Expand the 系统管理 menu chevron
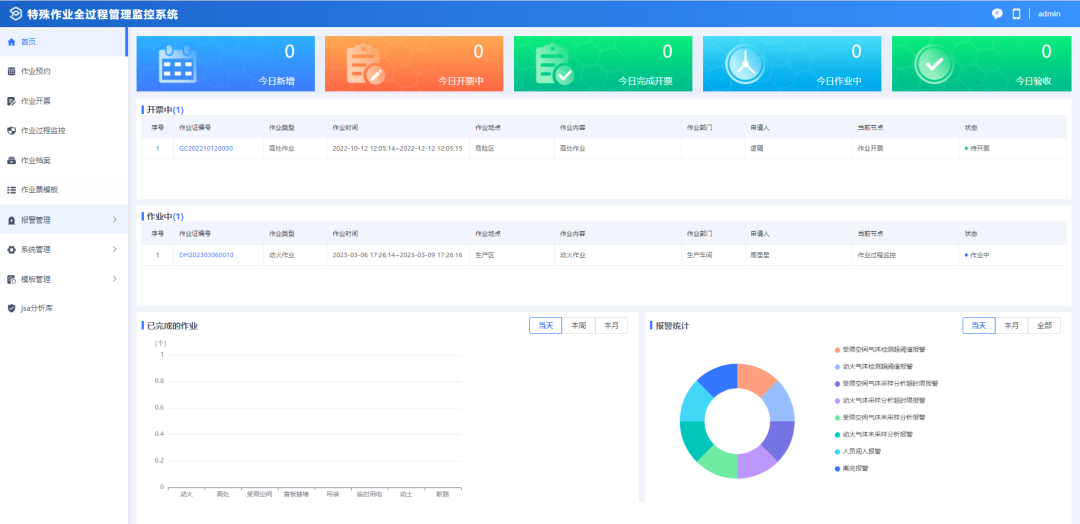Image resolution: width=1080 pixels, height=524 pixels. [114, 249]
